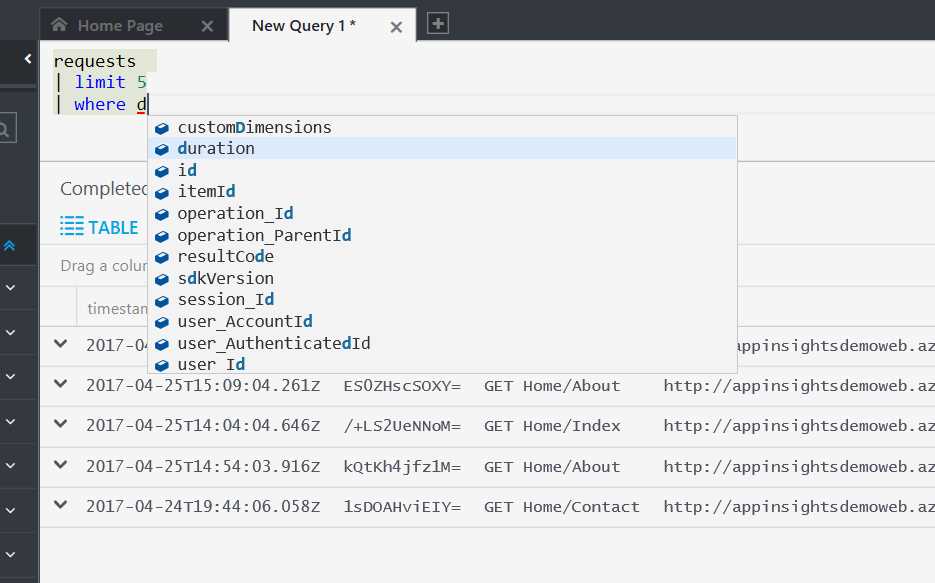Screen dimensions: 935x583
Task: Click the double-chevron collapse icon in the sidebar
Action: [10, 243]
